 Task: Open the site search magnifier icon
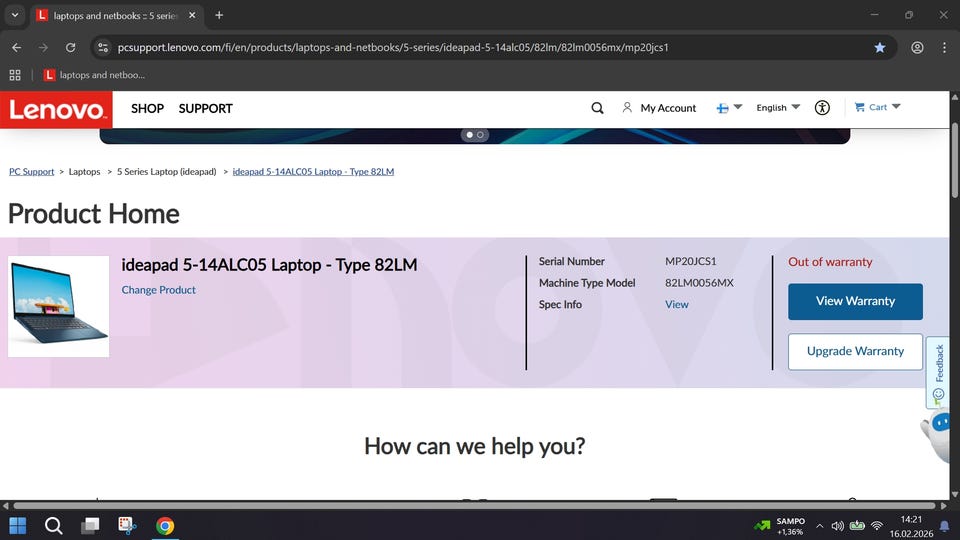coord(598,108)
